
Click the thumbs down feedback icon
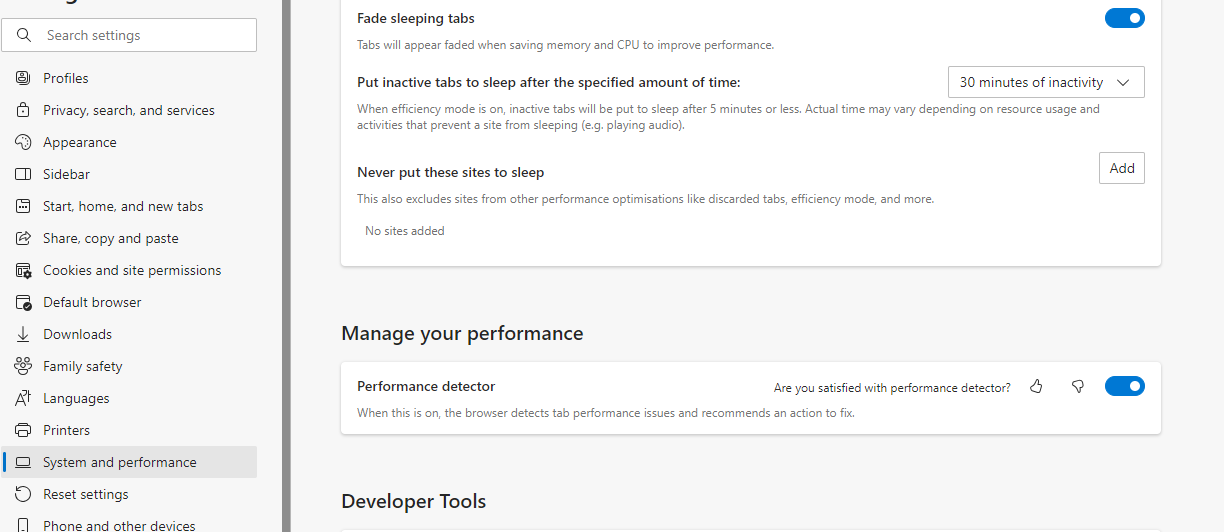coord(1078,386)
